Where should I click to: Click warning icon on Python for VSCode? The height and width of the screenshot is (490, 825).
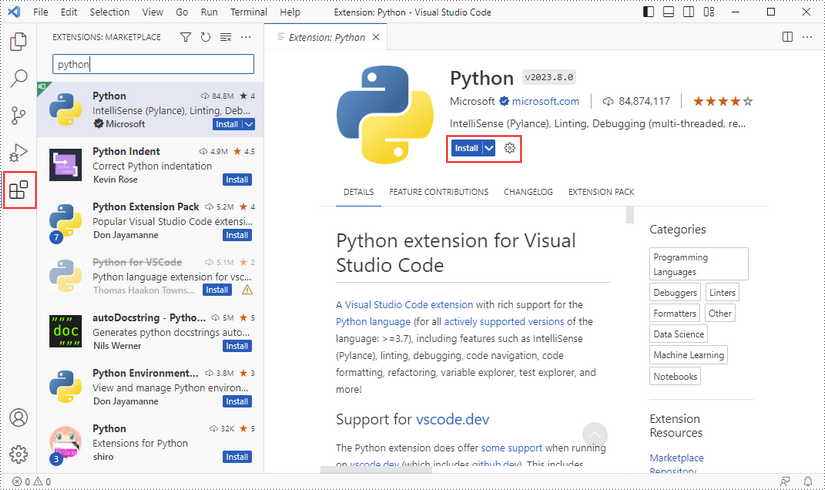click(247, 290)
